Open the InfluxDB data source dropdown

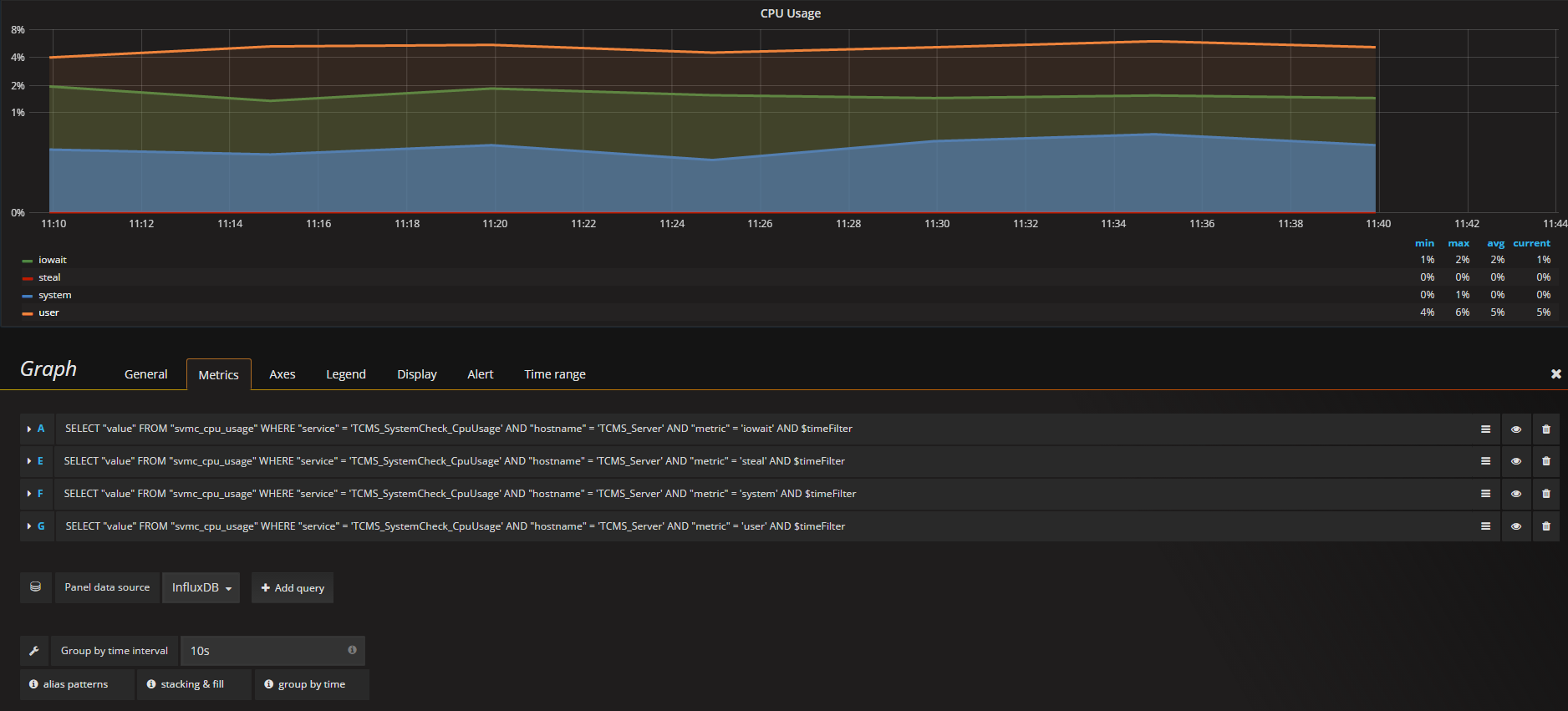[201, 587]
